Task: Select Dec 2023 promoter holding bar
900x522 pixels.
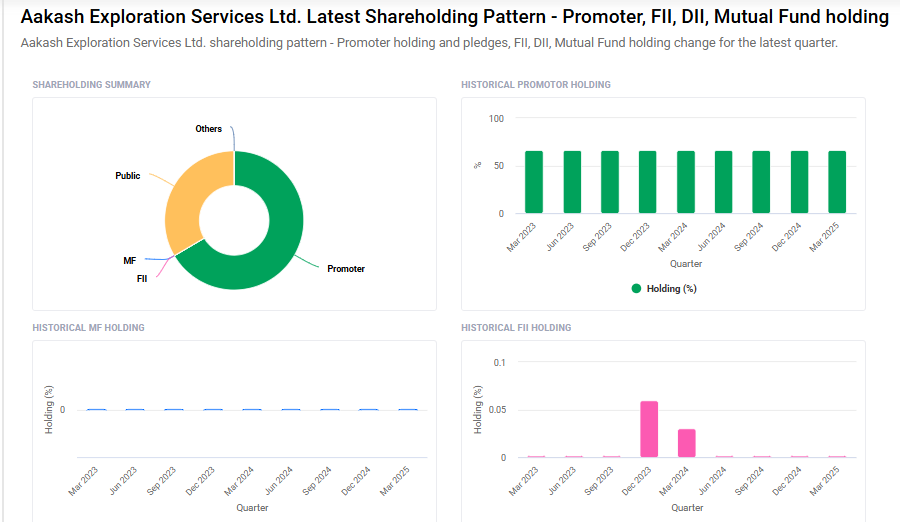Action: tap(647, 182)
